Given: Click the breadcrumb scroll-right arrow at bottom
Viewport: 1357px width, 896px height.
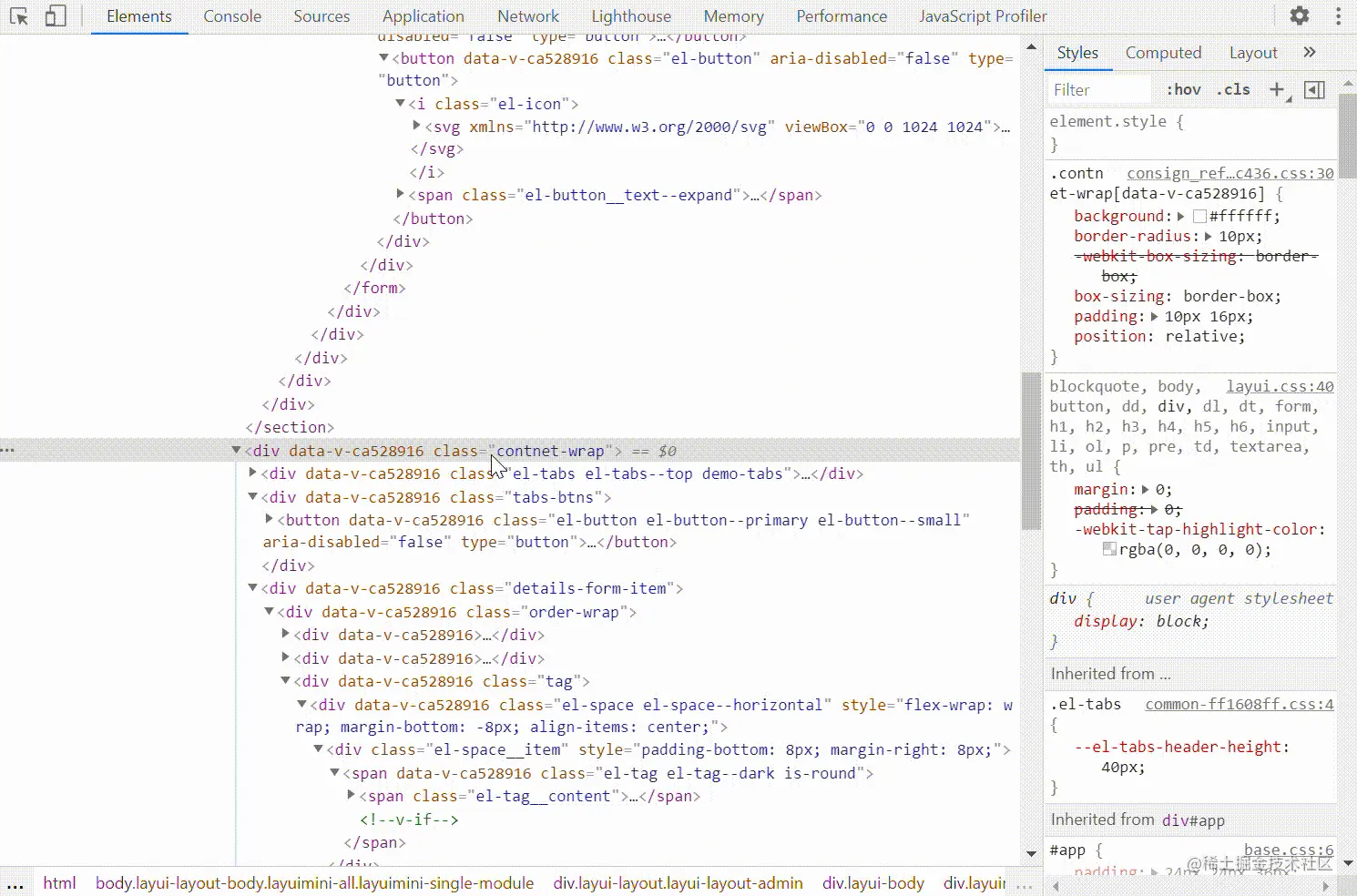Looking at the screenshot, I should tap(1326, 884).
